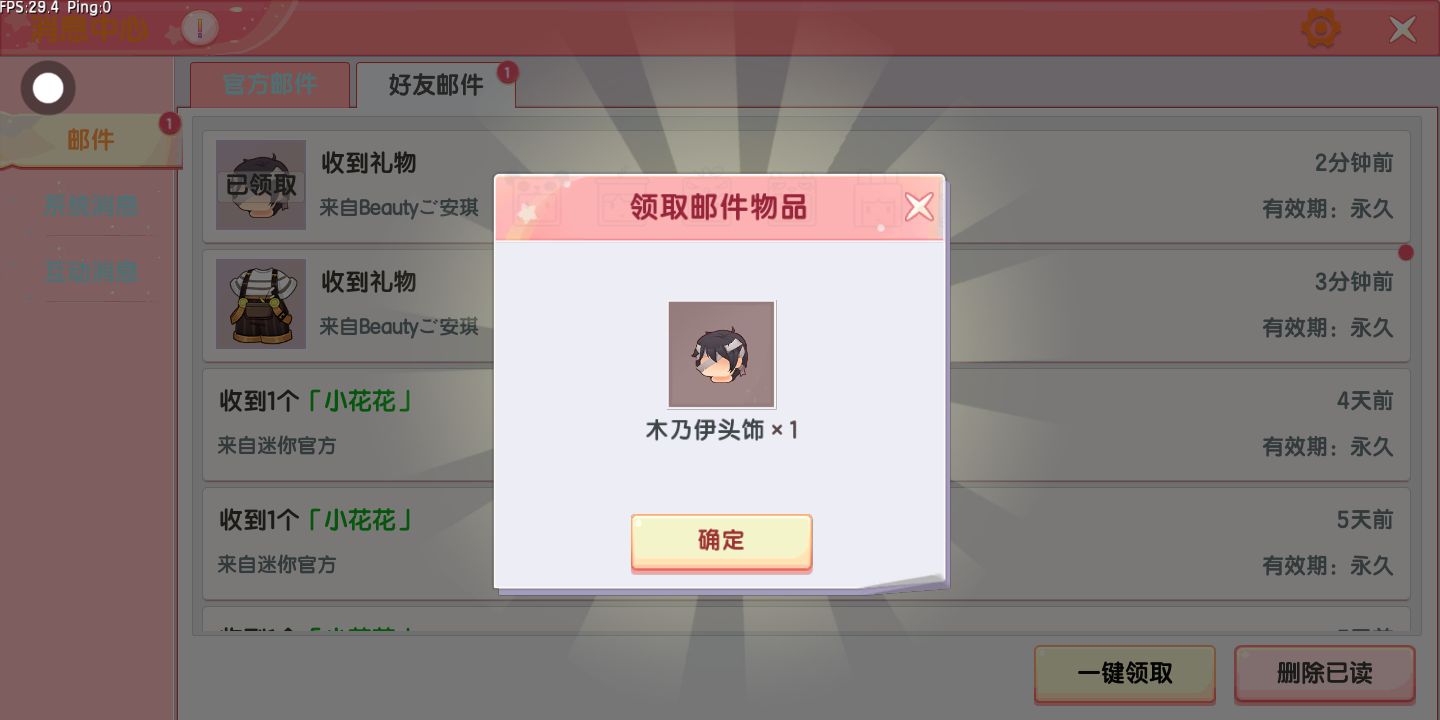Close the message center with top-right X
This screenshot has width=1440, height=720.
tap(1403, 29)
